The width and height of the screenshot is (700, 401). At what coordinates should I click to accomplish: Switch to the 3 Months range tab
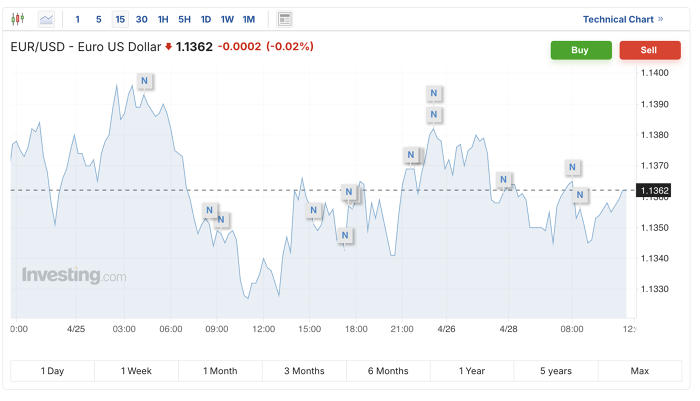click(x=304, y=371)
